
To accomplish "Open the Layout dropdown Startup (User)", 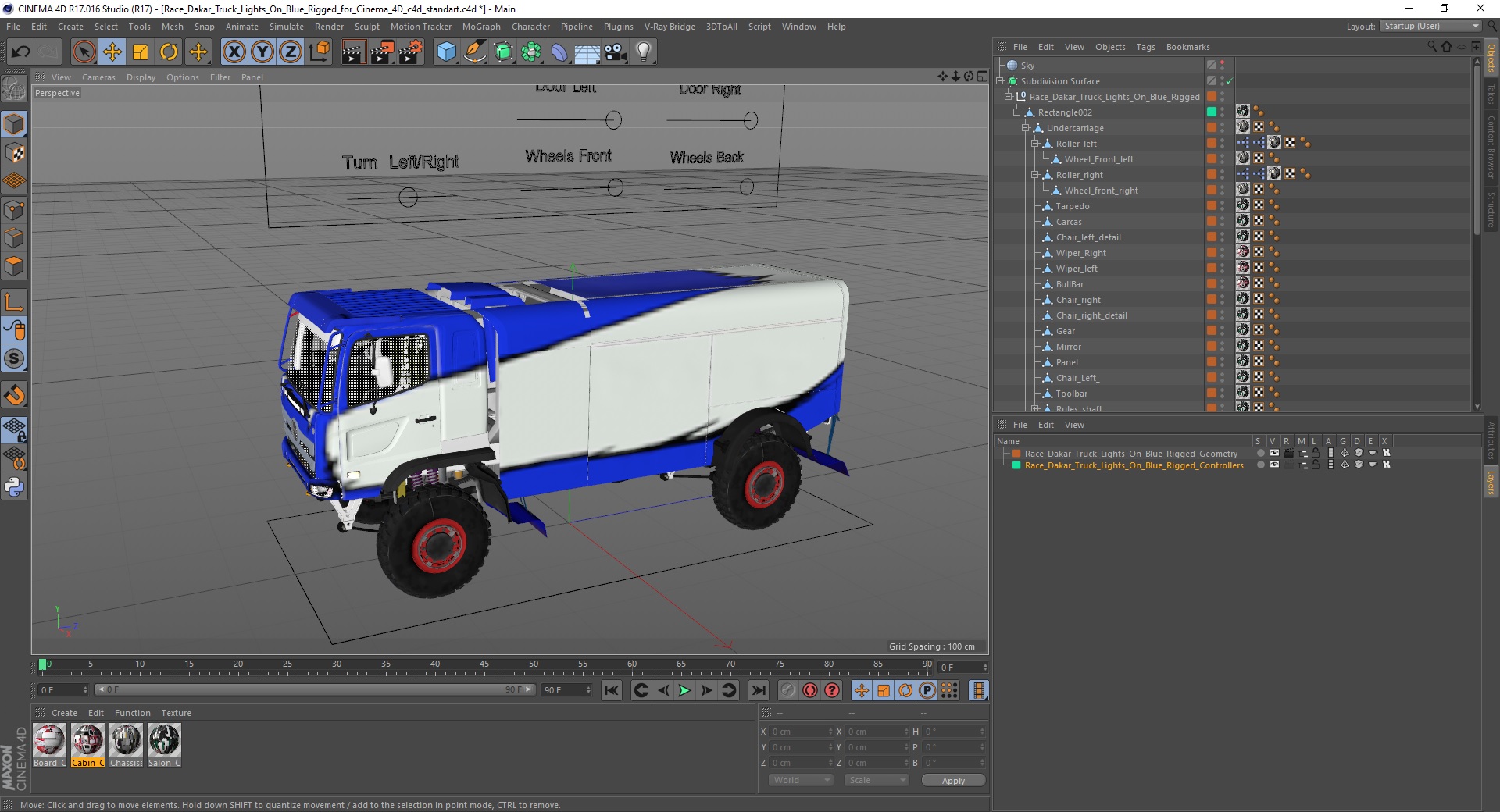I will tap(1430, 26).
